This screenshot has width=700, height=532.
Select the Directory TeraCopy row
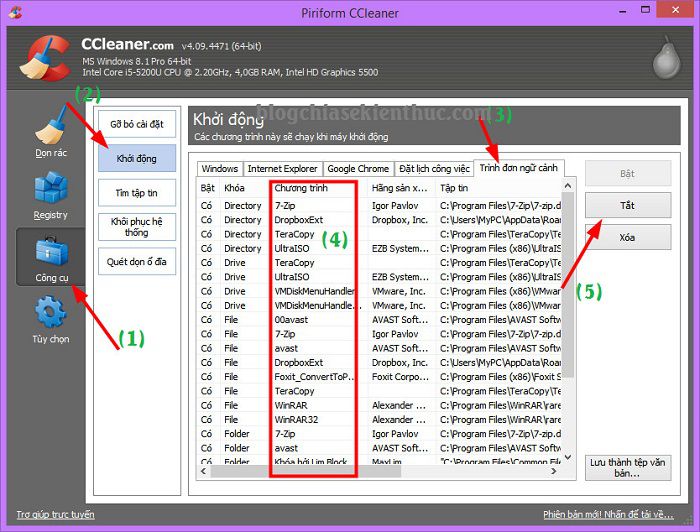(379, 234)
